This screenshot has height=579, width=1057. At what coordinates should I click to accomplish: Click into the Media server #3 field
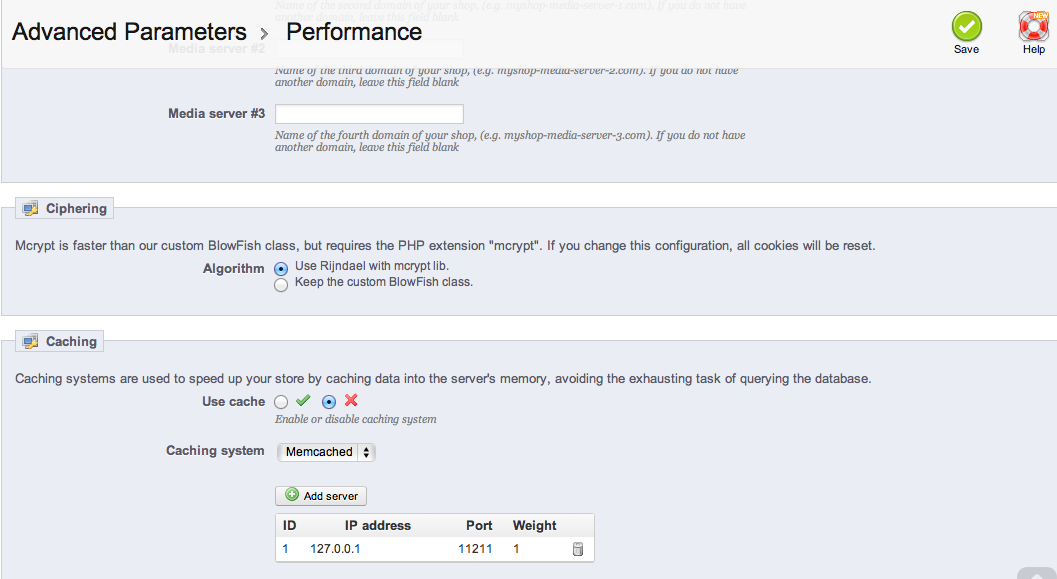[x=369, y=114]
